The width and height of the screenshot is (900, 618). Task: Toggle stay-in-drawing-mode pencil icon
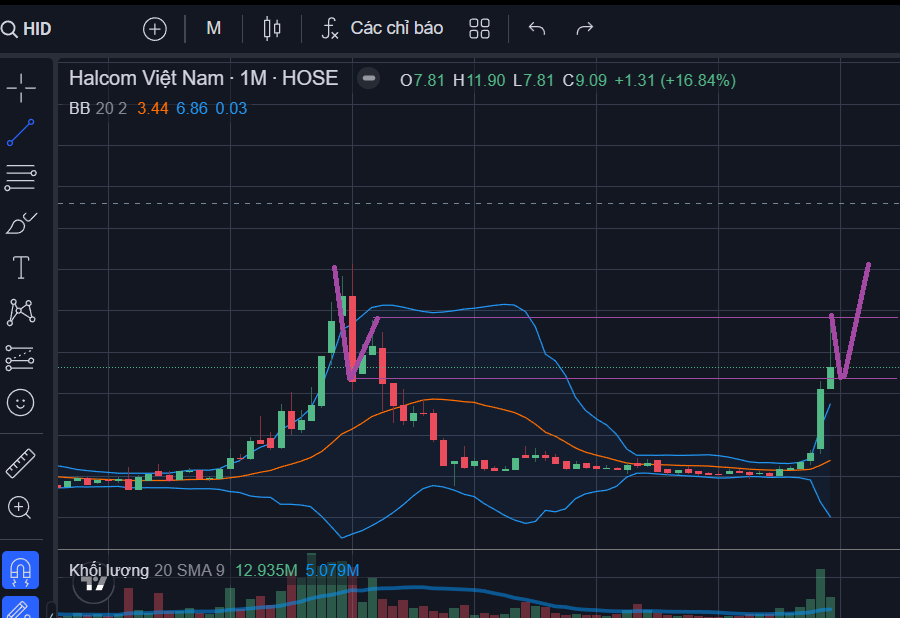21,608
